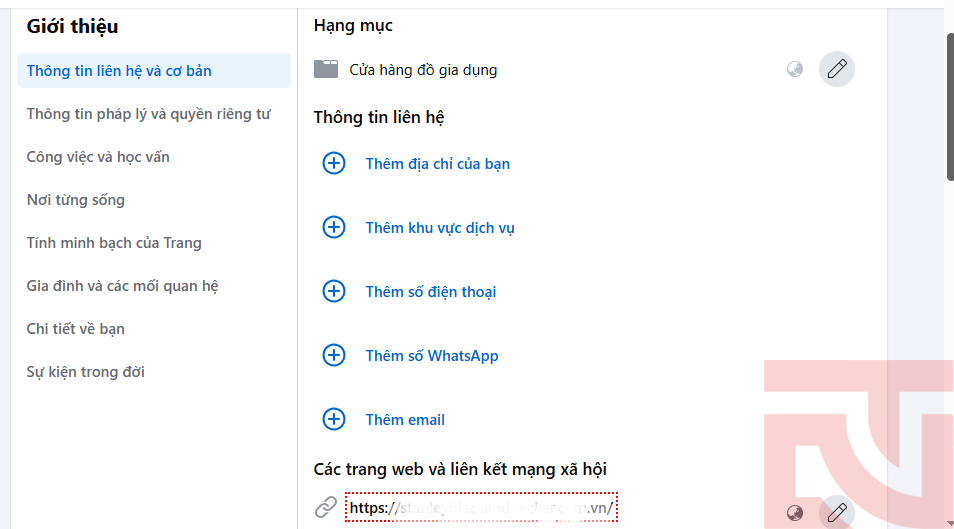Viewport: 954px width, 529px height.
Task: Change audience globe for Cửa hàng đồ gia dụng
Action: coord(795,69)
